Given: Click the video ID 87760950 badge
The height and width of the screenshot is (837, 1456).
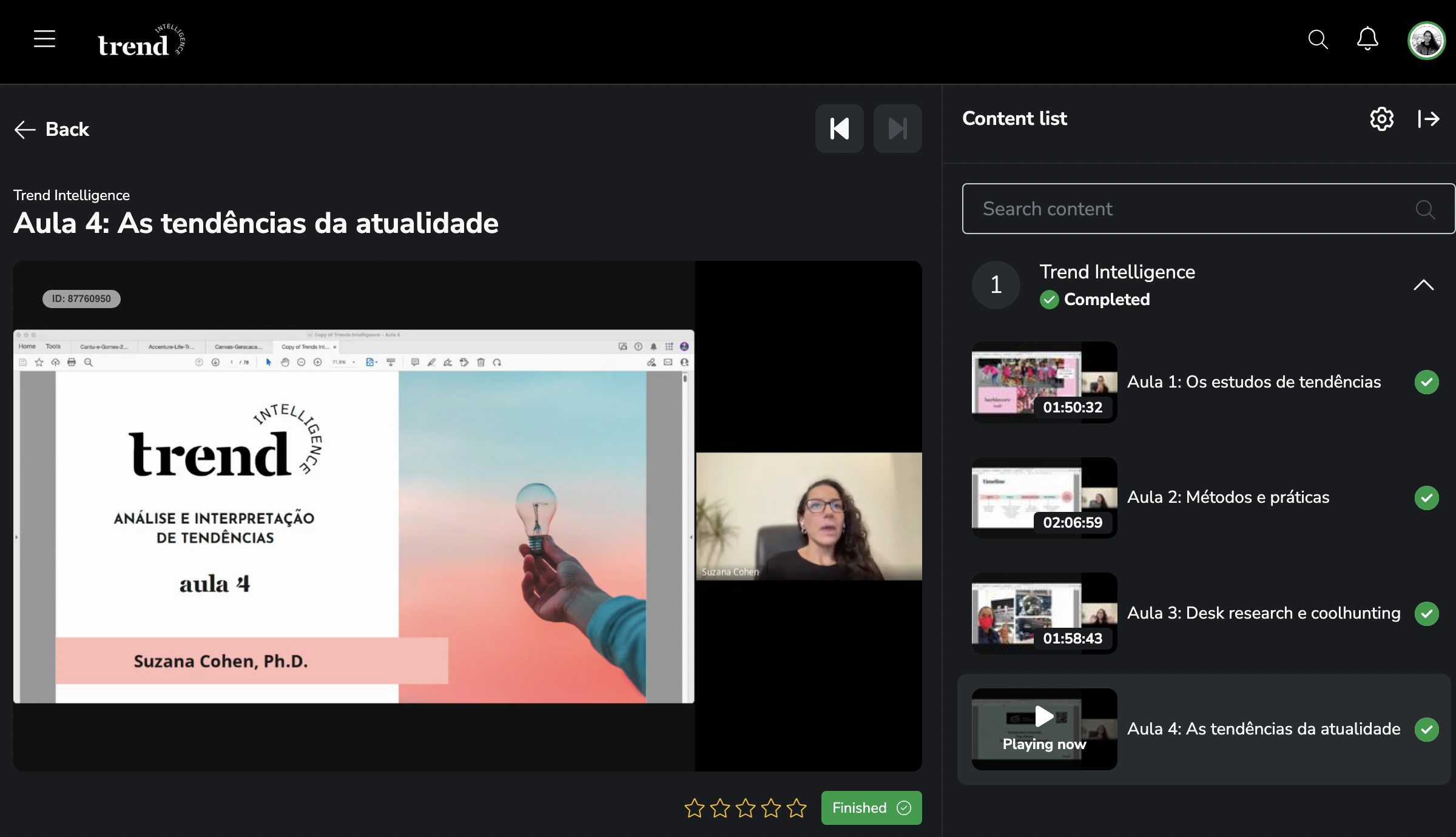Looking at the screenshot, I should click(81, 298).
